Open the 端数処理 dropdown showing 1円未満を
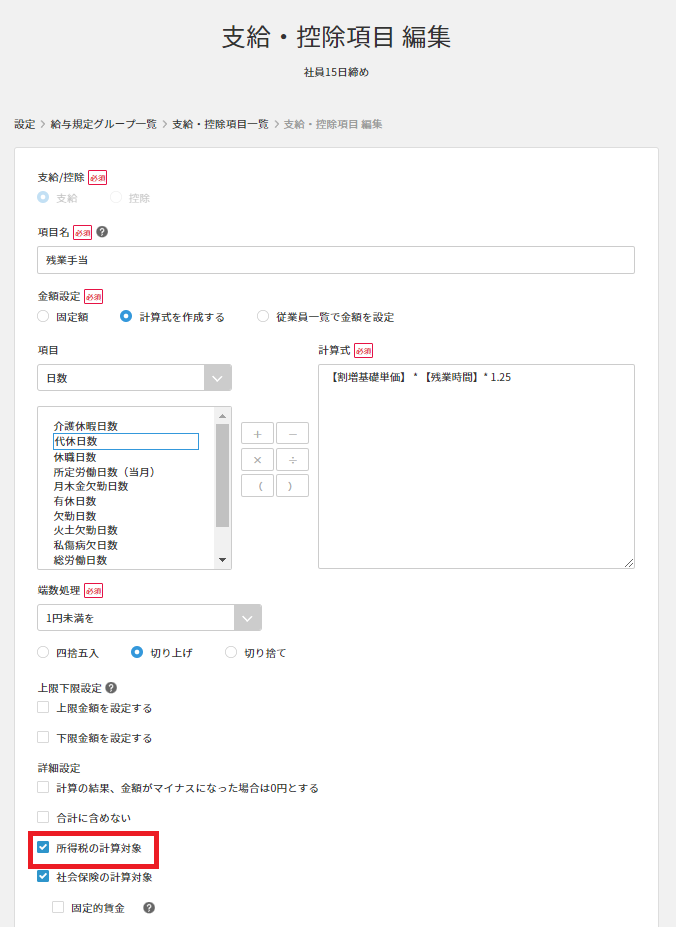The width and height of the screenshot is (676, 927). [149, 618]
